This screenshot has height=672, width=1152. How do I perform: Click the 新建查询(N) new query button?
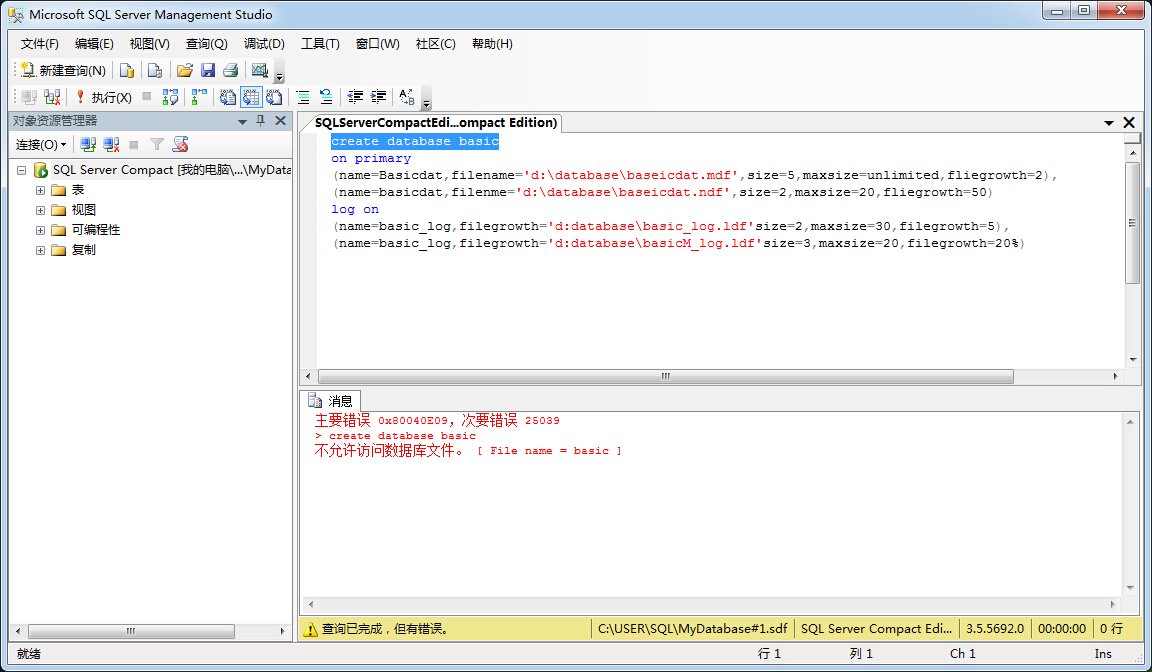[63, 71]
